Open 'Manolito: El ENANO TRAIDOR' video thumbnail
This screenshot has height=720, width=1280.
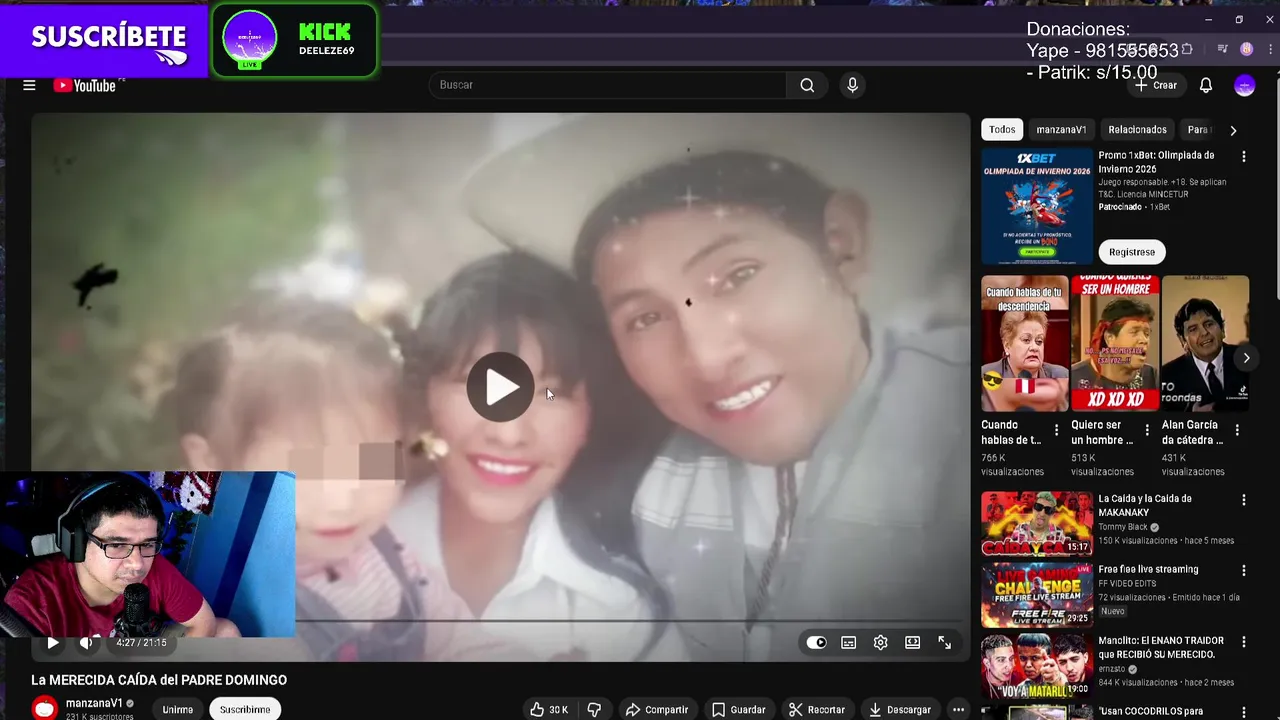click(1037, 665)
